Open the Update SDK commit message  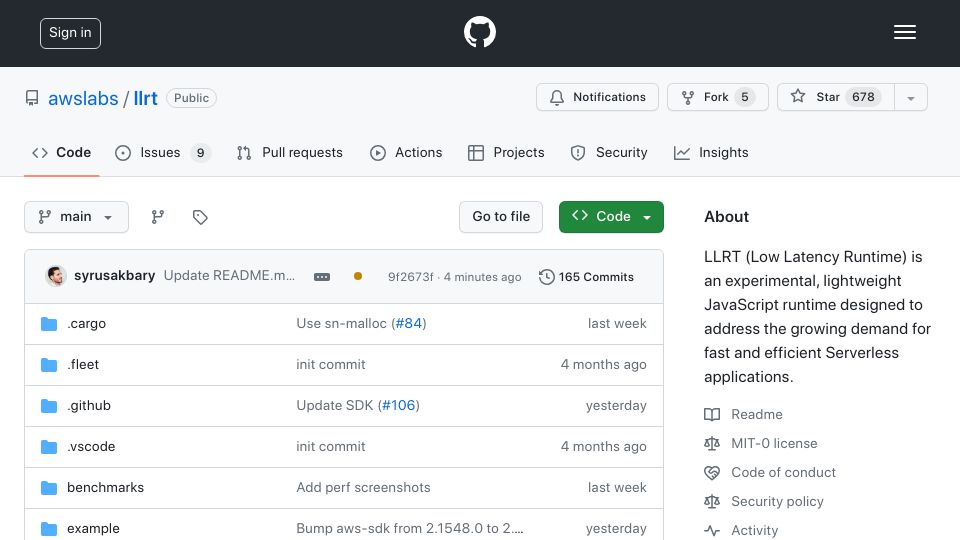pyautogui.click(x=334, y=405)
